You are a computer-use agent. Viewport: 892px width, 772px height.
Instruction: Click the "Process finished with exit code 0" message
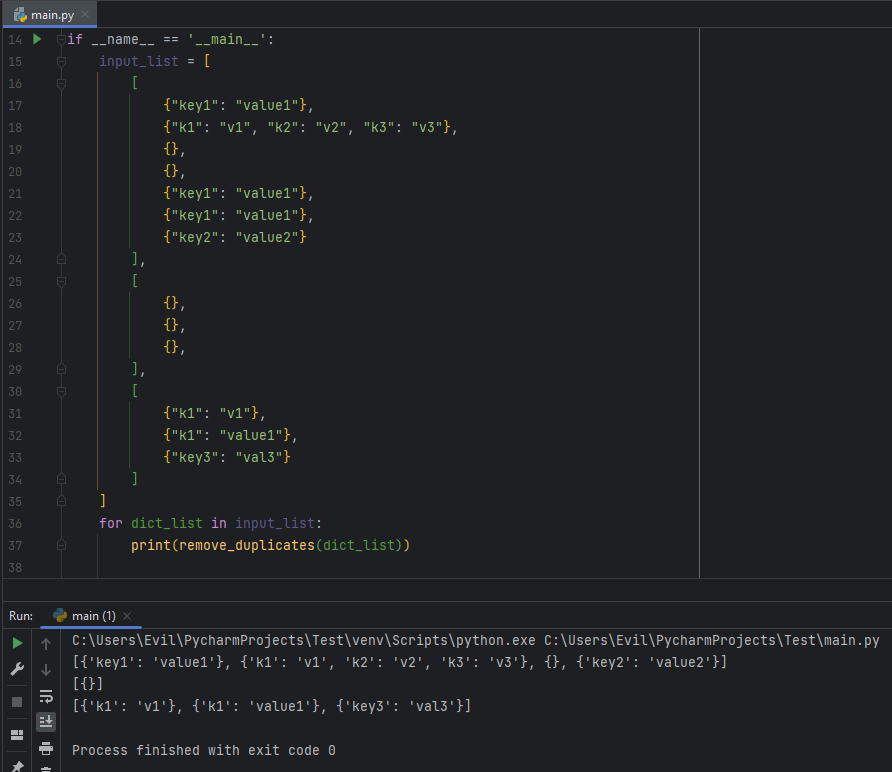[204, 750]
